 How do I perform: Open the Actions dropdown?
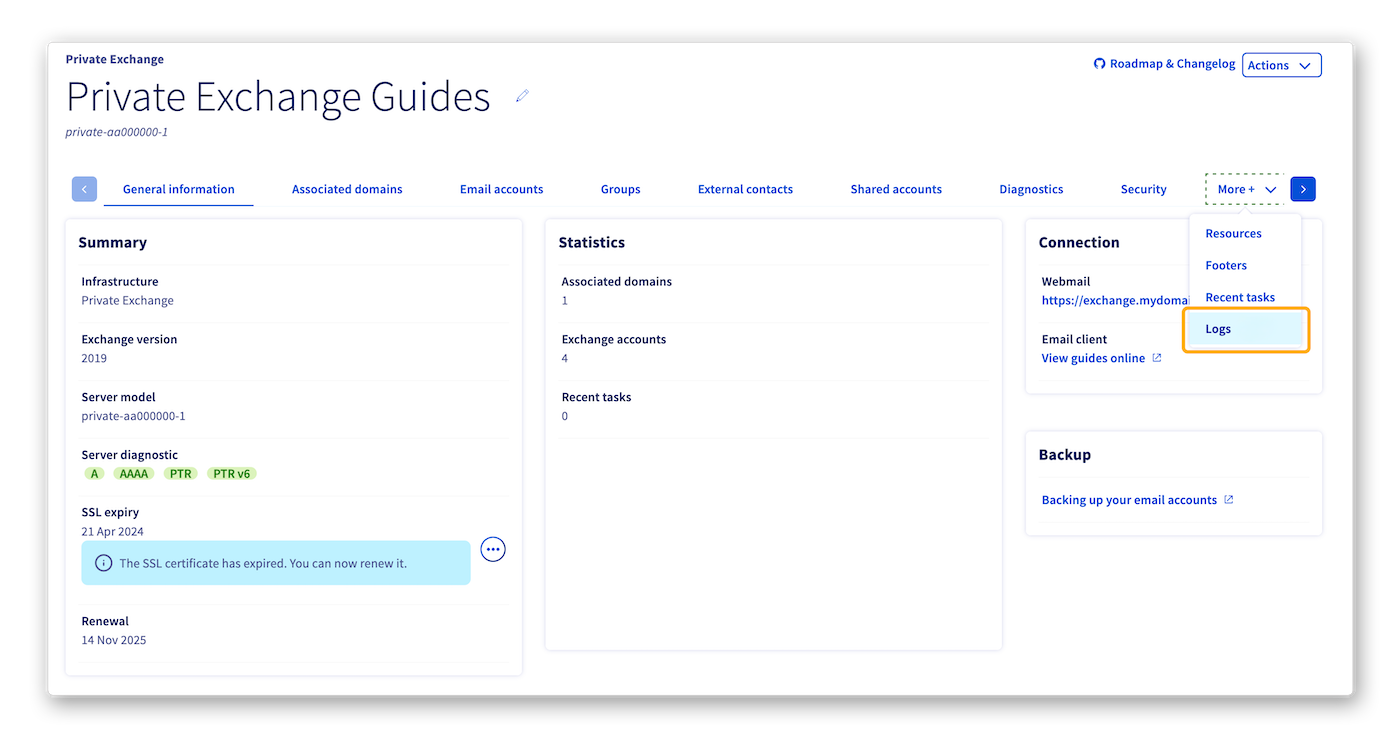(1281, 64)
